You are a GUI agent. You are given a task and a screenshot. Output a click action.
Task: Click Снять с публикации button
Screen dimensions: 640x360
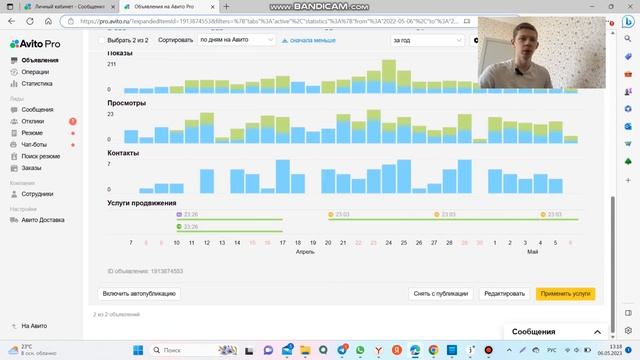coord(440,293)
